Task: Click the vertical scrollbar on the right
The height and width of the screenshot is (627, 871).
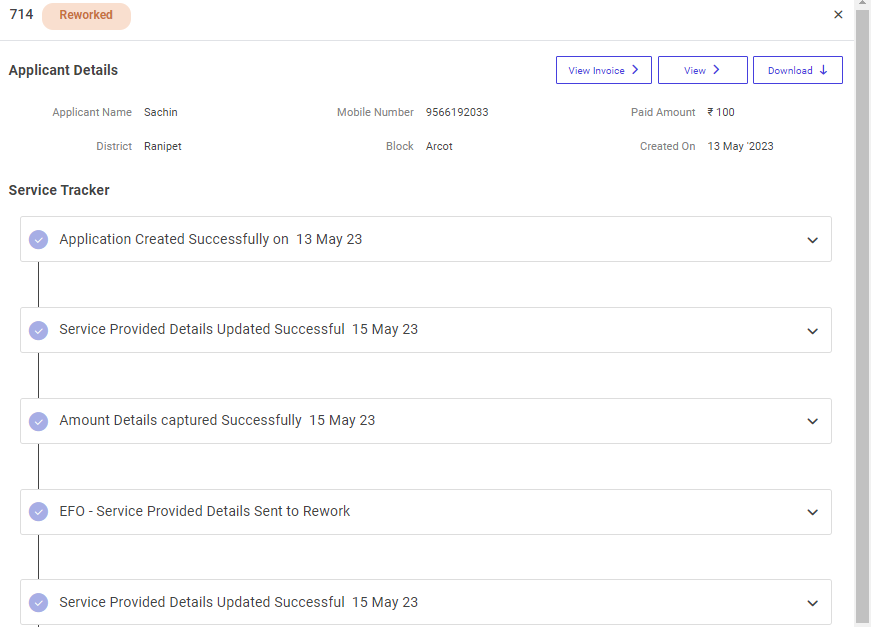Action: 862,300
